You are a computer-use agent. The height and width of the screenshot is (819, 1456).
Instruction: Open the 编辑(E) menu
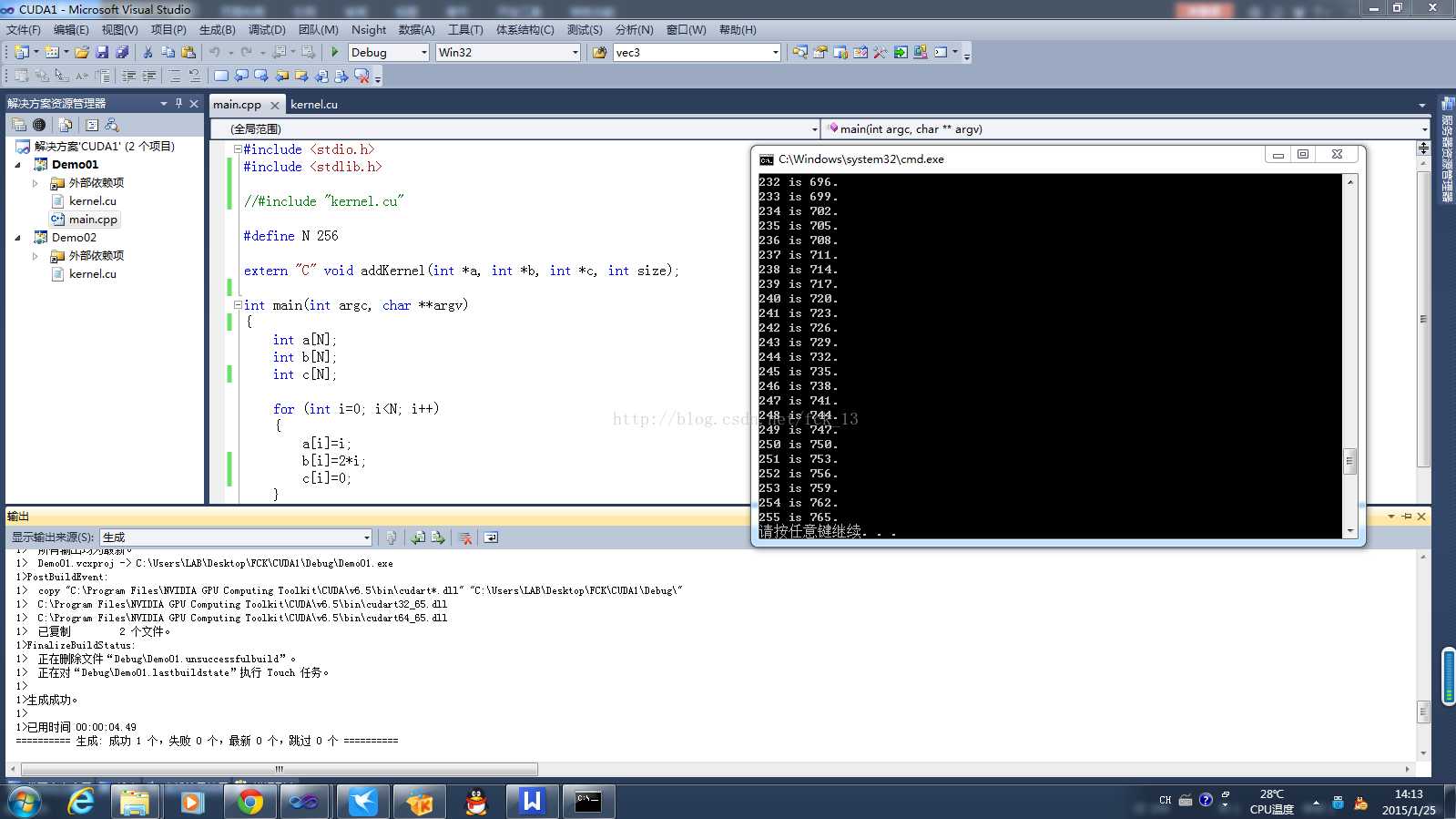click(71, 30)
